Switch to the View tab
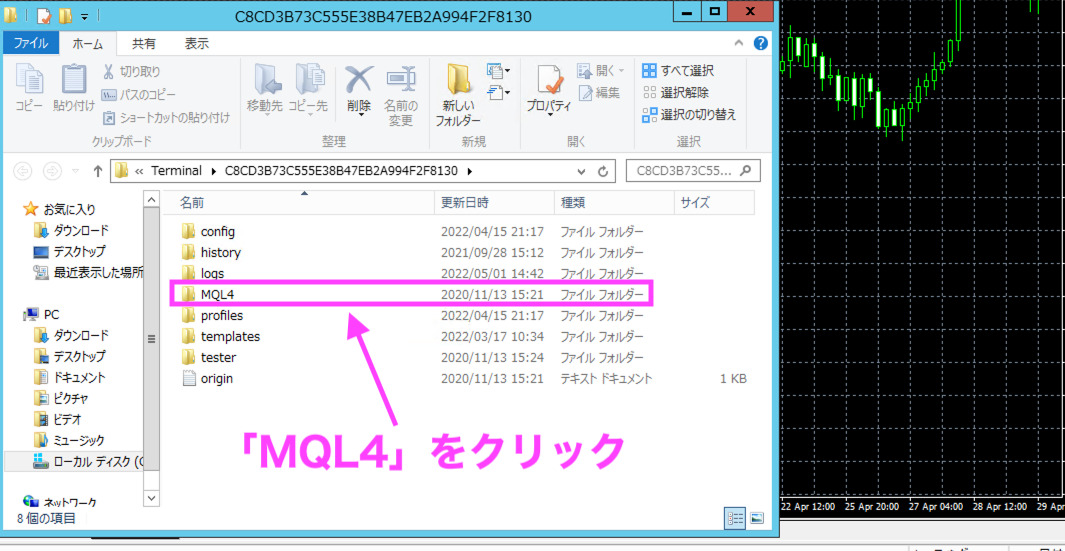This screenshot has height=551, width=1065. (x=197, y=44)
